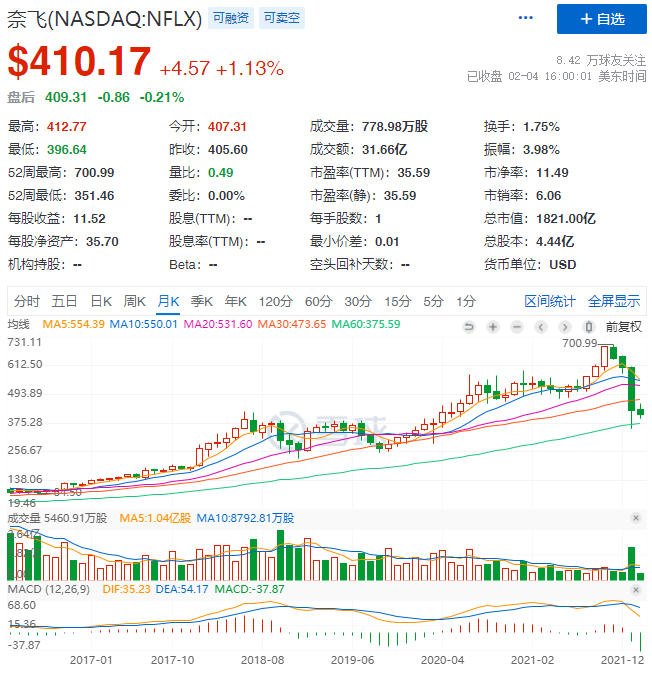Move chart right with right arrow icon
Screen dimensions: 652x675
click(x=565, y=327)
